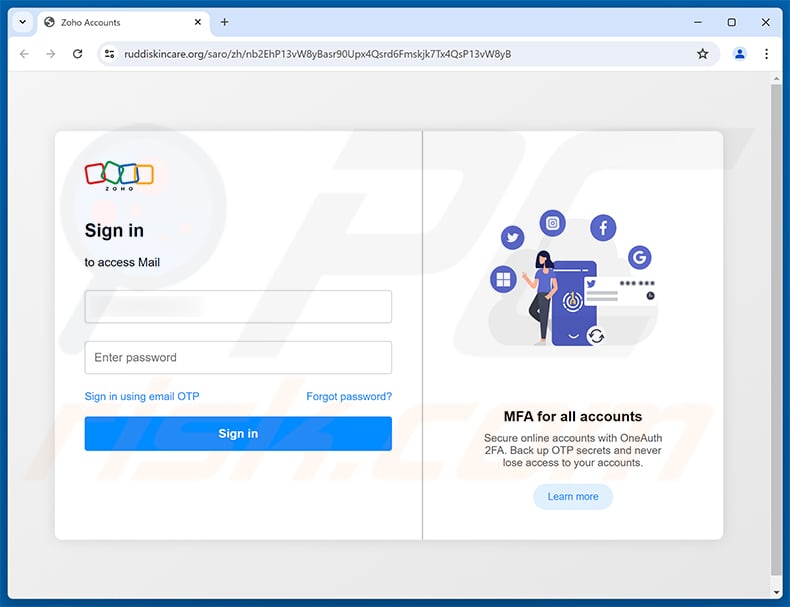Click the 'MFA for all accounts' heading
Viewport: 790px width, 607px height.
(573, 417)
